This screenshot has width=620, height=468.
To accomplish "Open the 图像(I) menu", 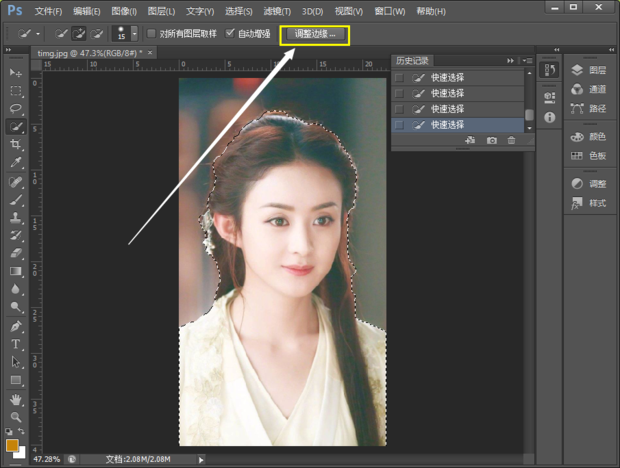I will coord(124,11).
